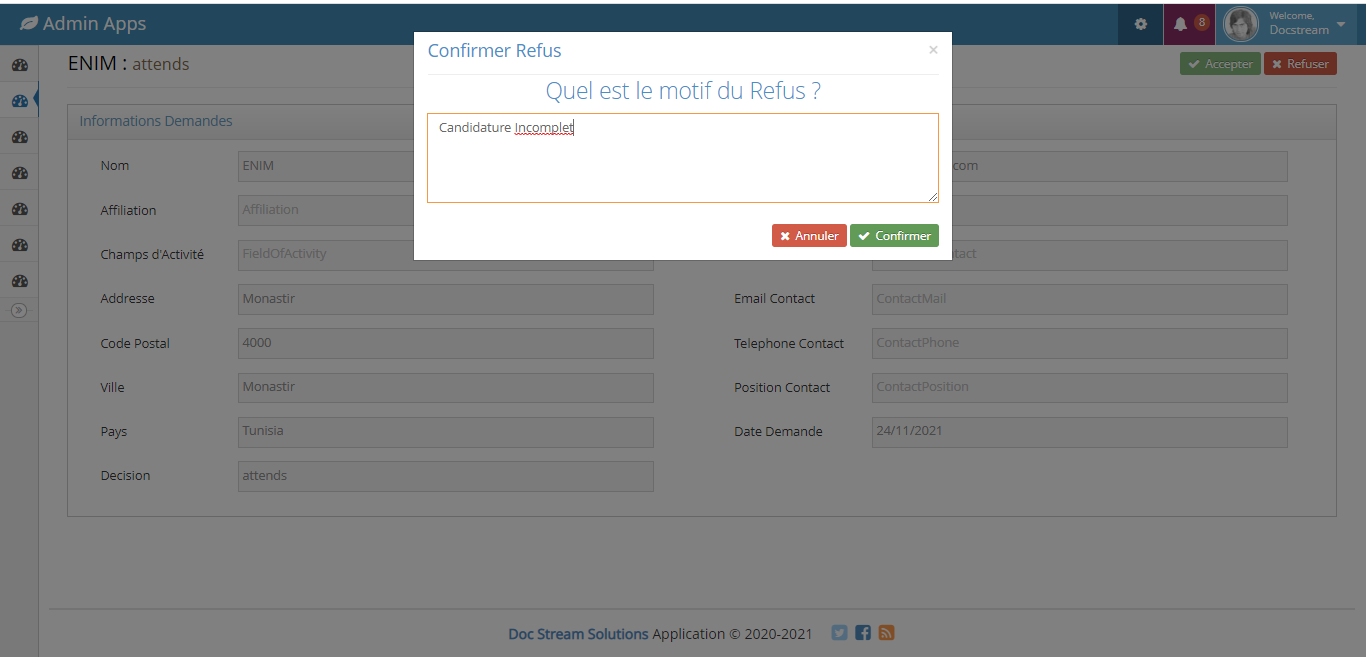Confirm refusal with the Confirmer button
Screen dimensions: 1366x657
tap(894, 236)
